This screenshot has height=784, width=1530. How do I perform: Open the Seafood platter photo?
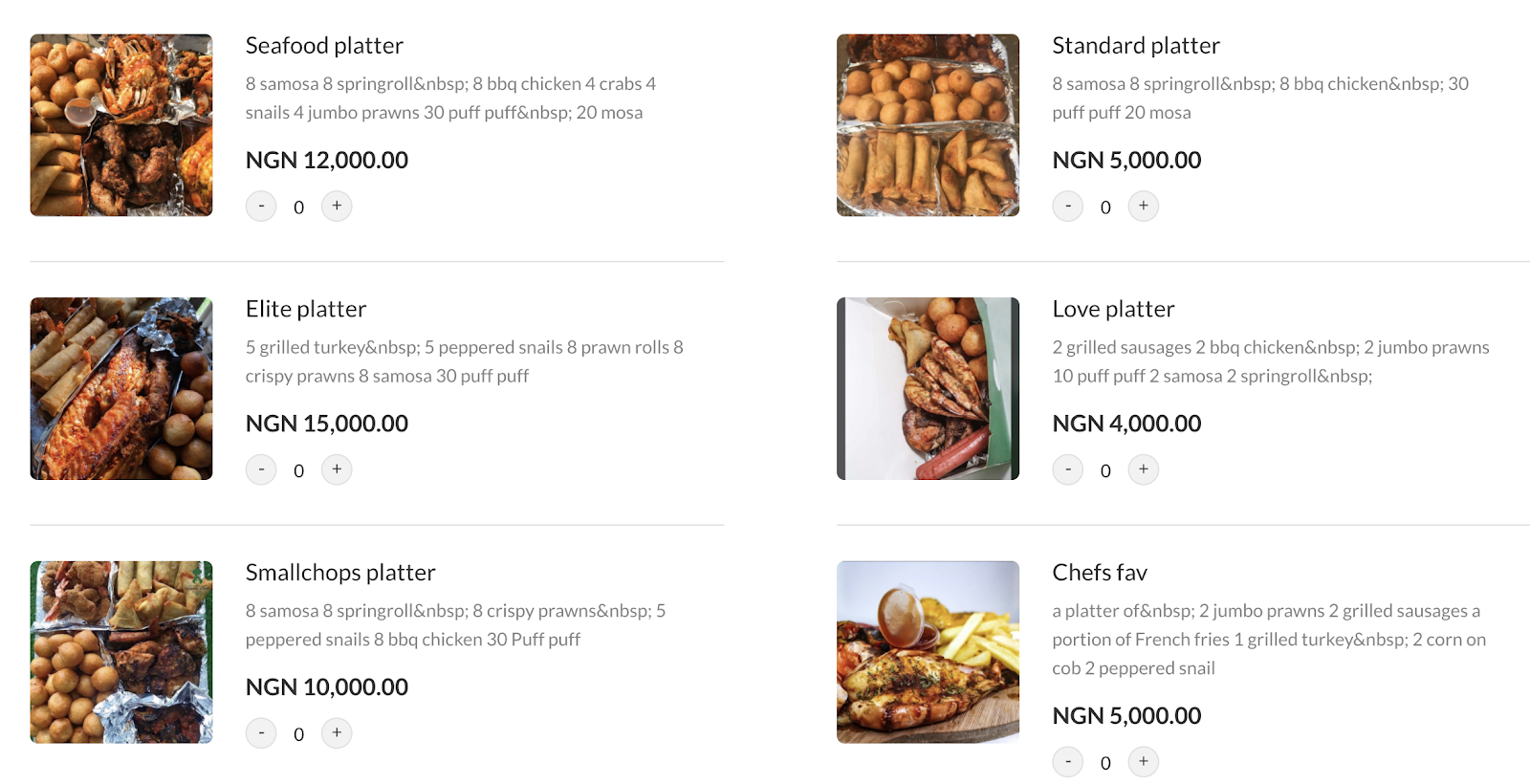click(x=121, y=125)
